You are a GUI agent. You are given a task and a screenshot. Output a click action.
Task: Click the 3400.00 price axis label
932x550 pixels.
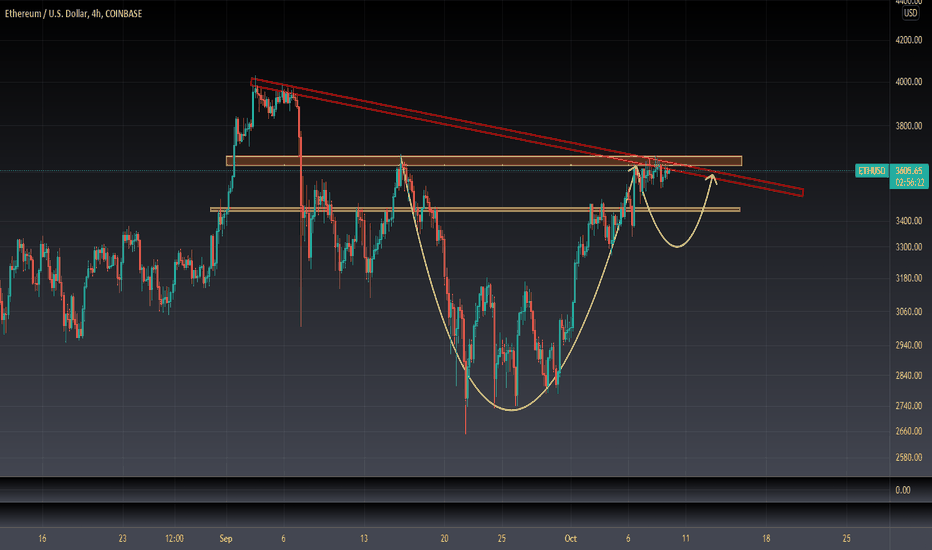tap(909, 221)
